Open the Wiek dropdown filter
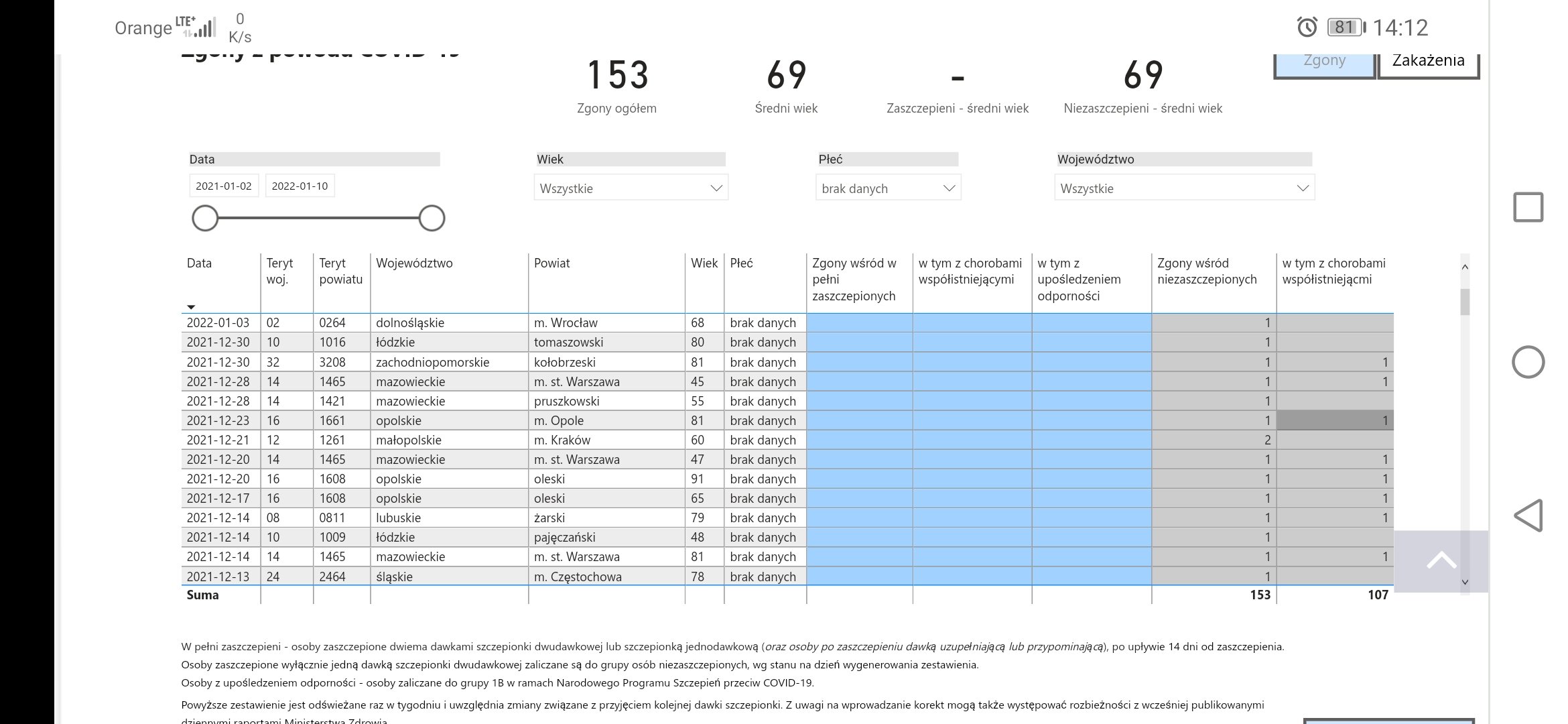The image size is (1568, 724). point(631,188)
